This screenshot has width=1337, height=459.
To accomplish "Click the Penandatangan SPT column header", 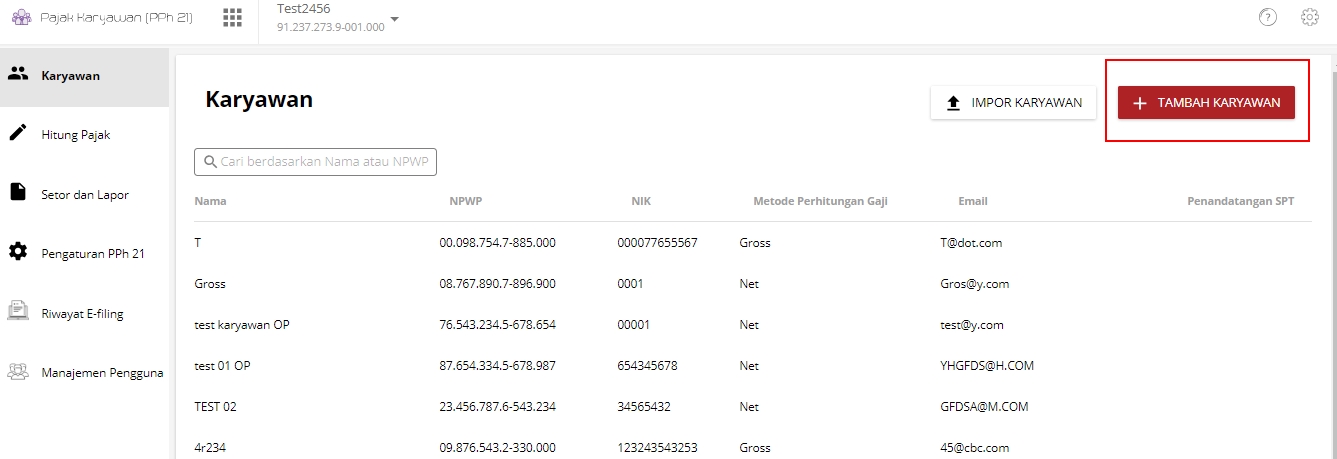I will [x=1240, y=201].
